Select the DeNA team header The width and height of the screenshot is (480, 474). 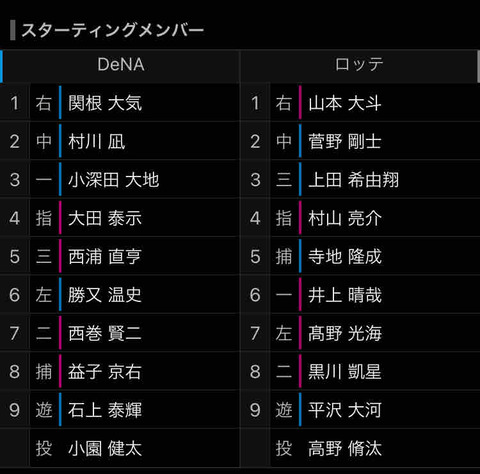pos(121,65)
